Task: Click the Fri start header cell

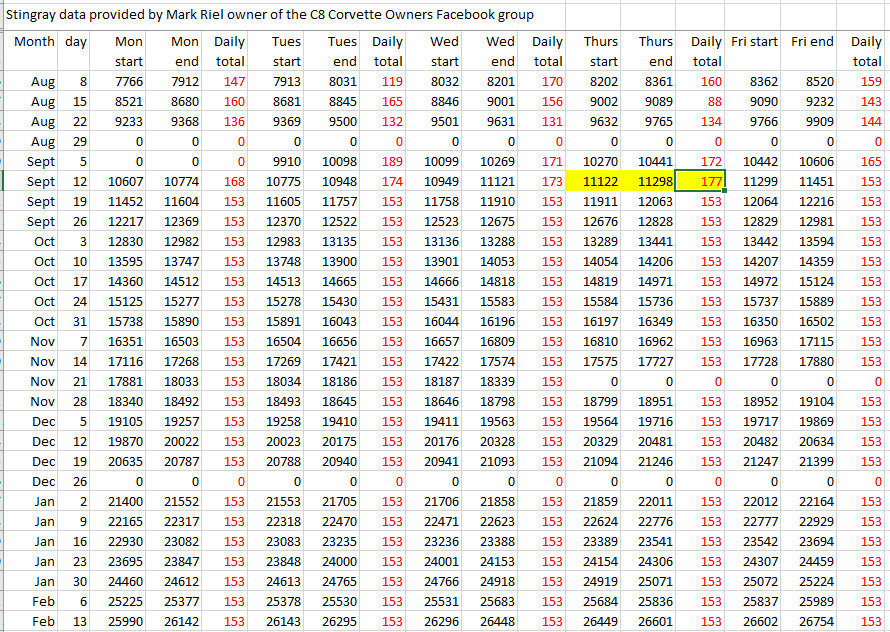Action: pyautogui.click(x=755, y=43)
